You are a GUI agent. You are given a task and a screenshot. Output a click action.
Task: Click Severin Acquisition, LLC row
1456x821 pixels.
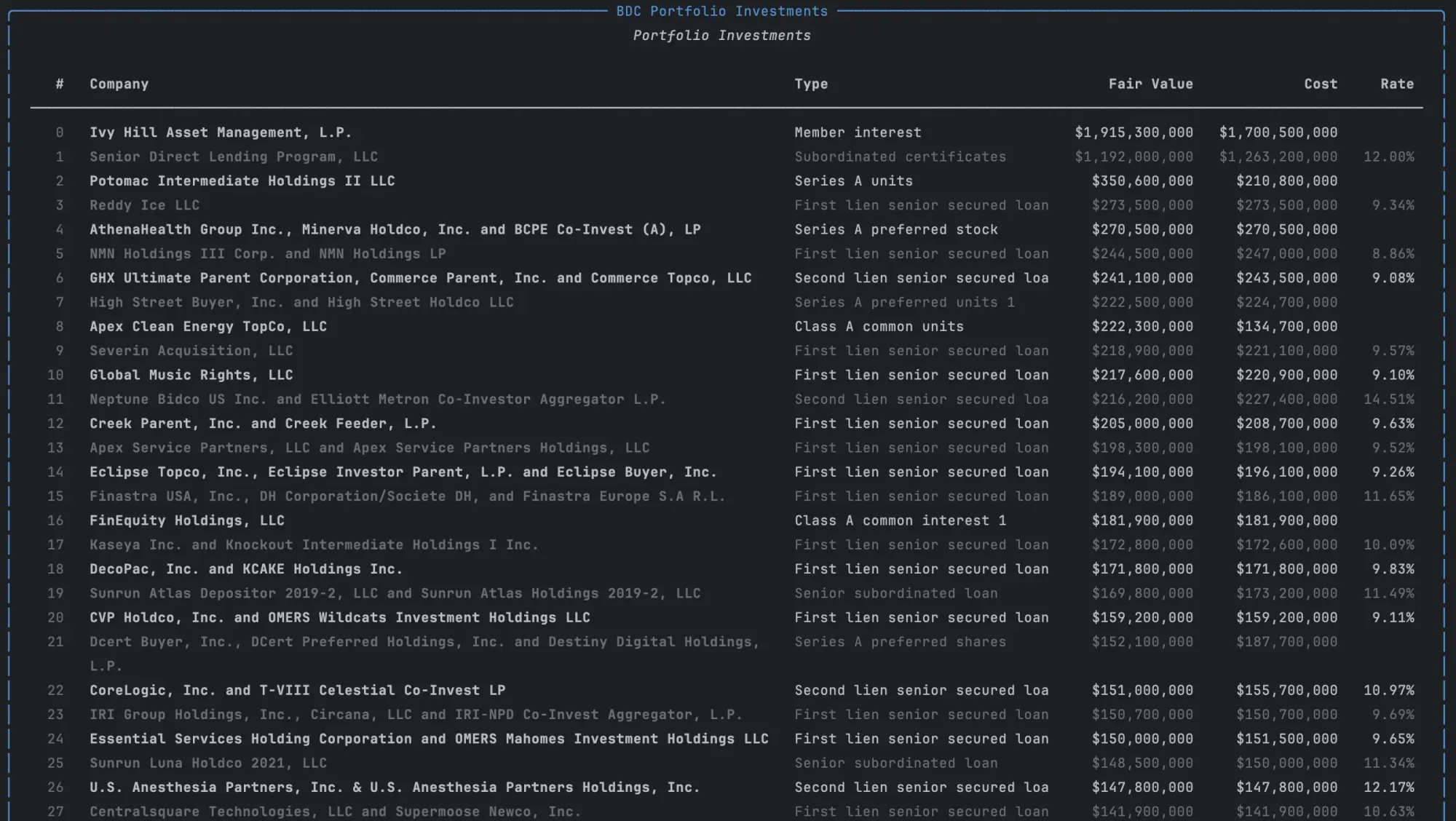click(x=191, y=351)
